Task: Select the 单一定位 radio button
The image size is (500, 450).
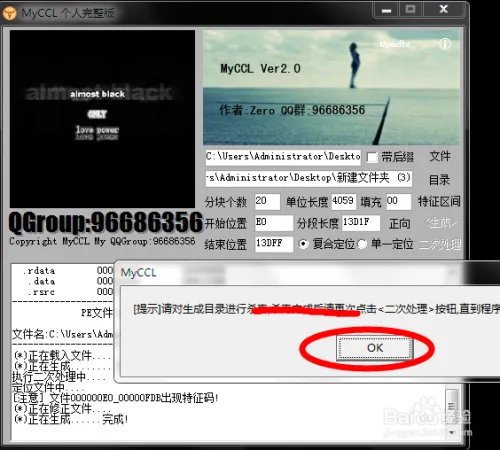Action: [363, 244]
